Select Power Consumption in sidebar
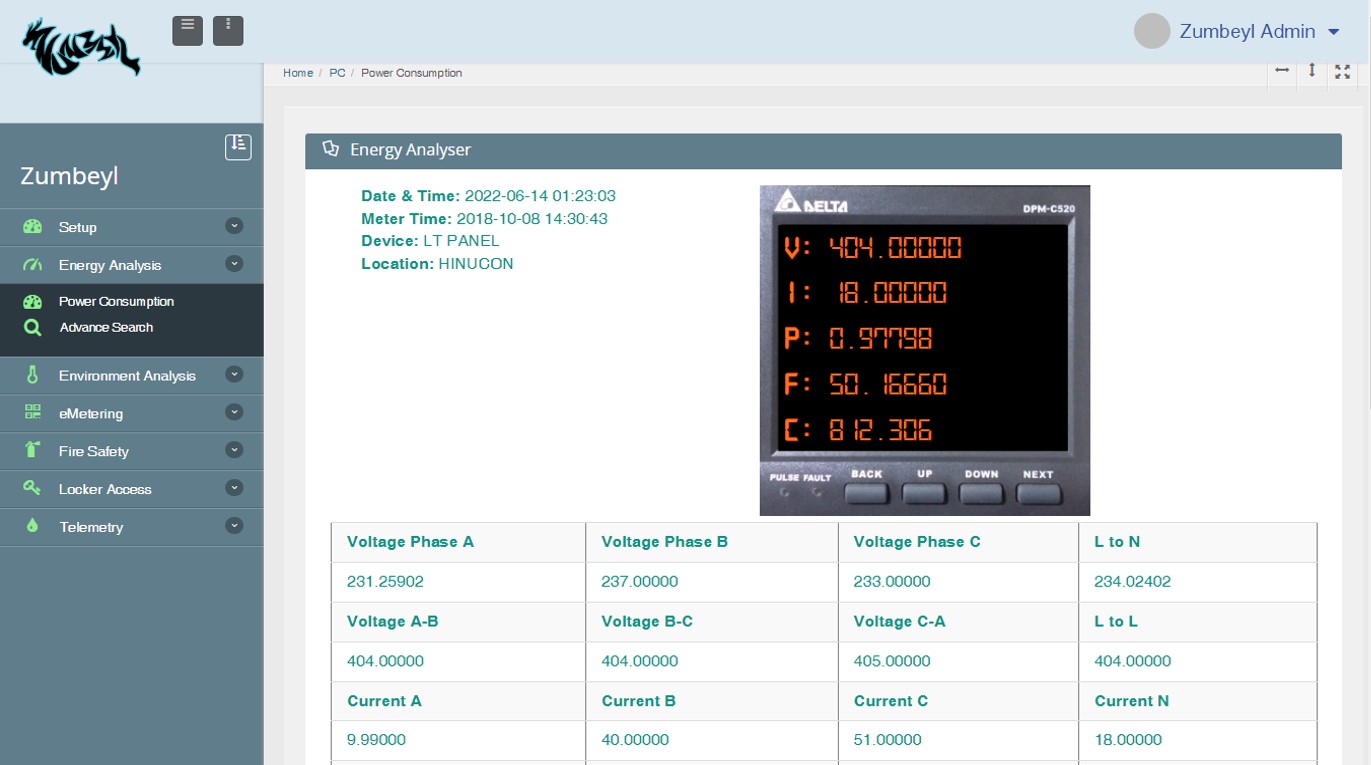 pos(116,301)
